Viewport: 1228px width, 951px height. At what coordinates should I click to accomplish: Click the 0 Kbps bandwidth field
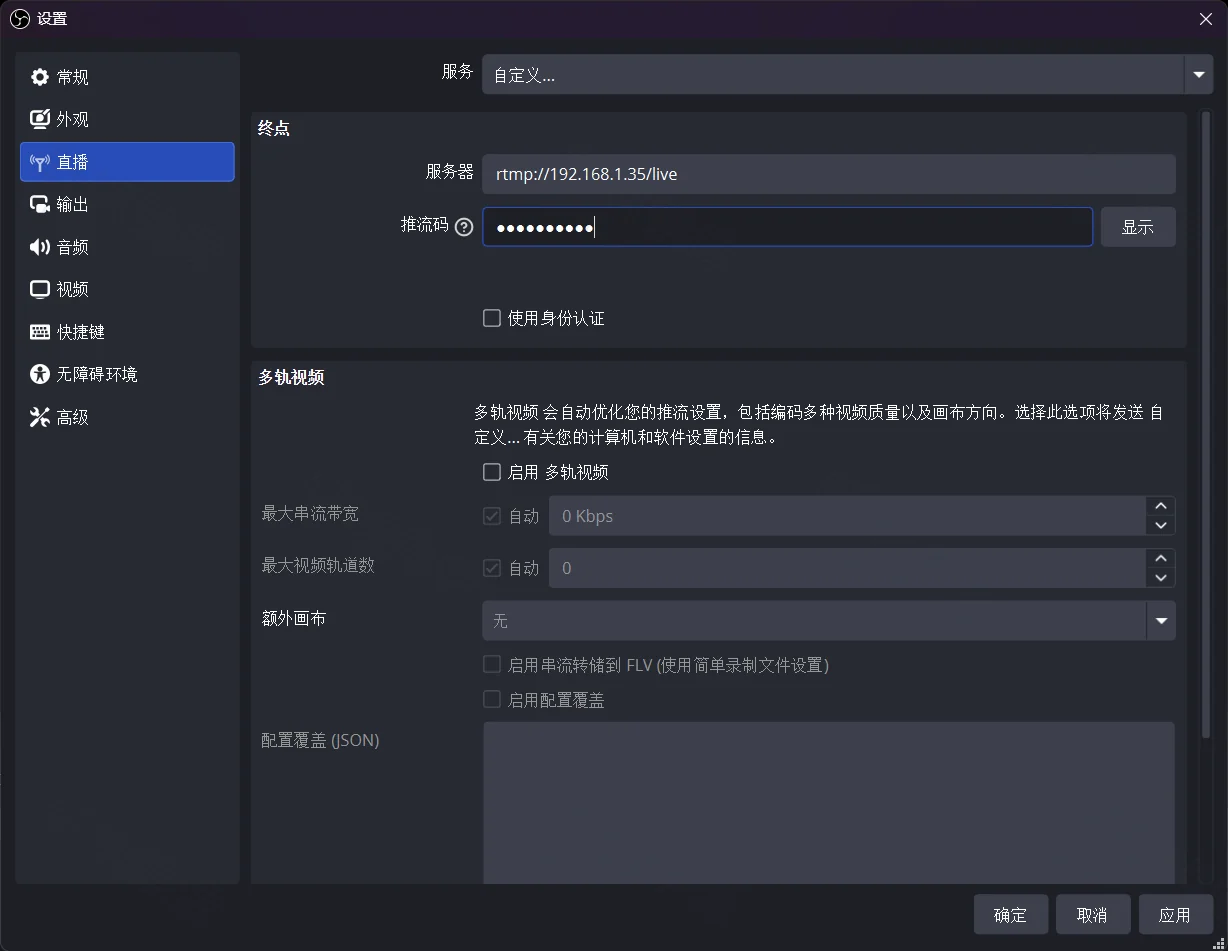(x=848, y=516)
